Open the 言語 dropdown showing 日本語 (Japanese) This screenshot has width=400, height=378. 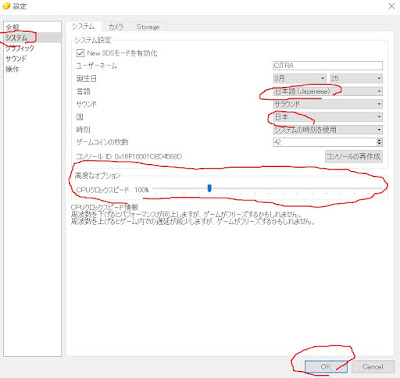(x=328, y=91)
